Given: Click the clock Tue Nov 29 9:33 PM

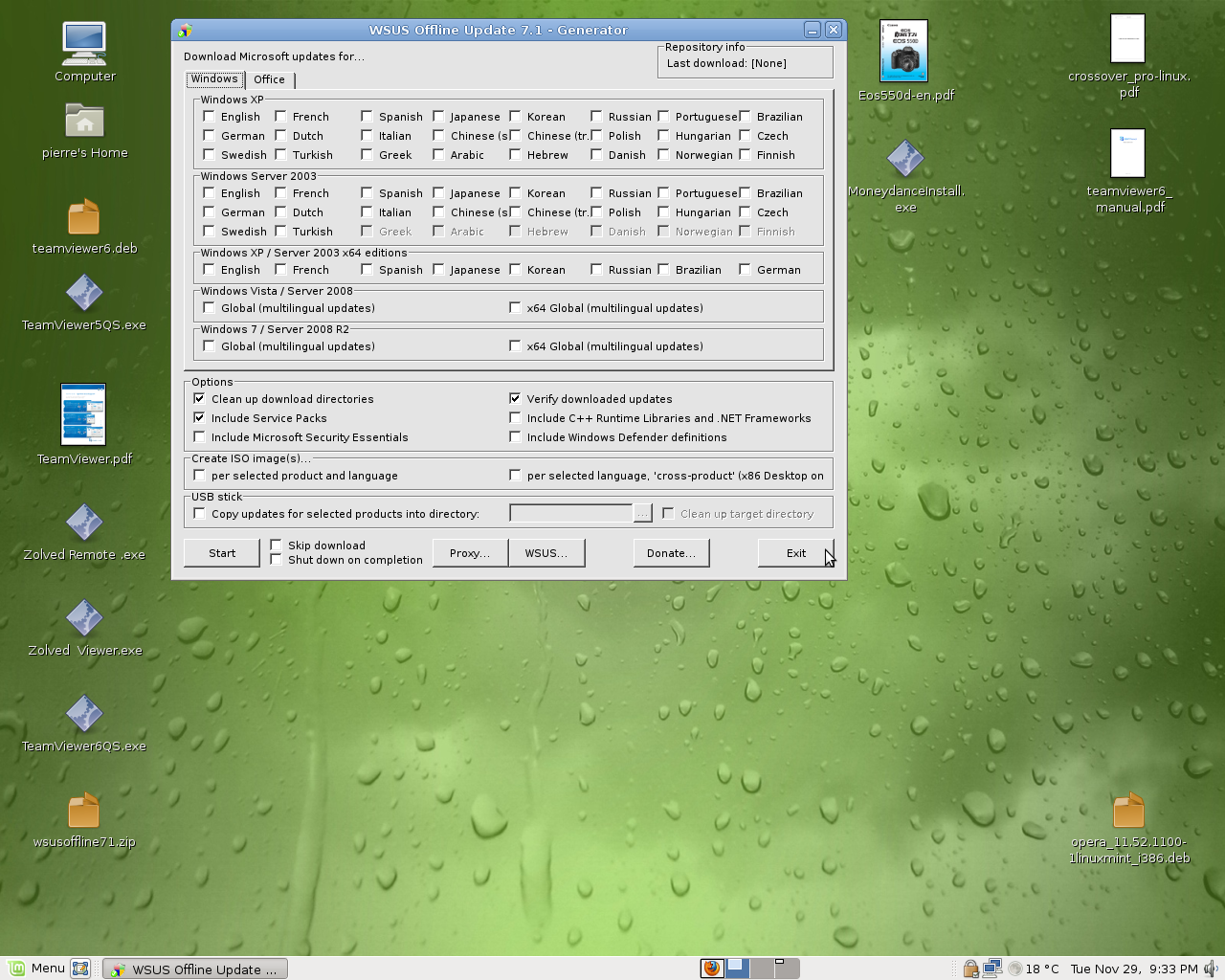Looking at the screenshot, I should pyautogui.click(x=1134, y=969).
